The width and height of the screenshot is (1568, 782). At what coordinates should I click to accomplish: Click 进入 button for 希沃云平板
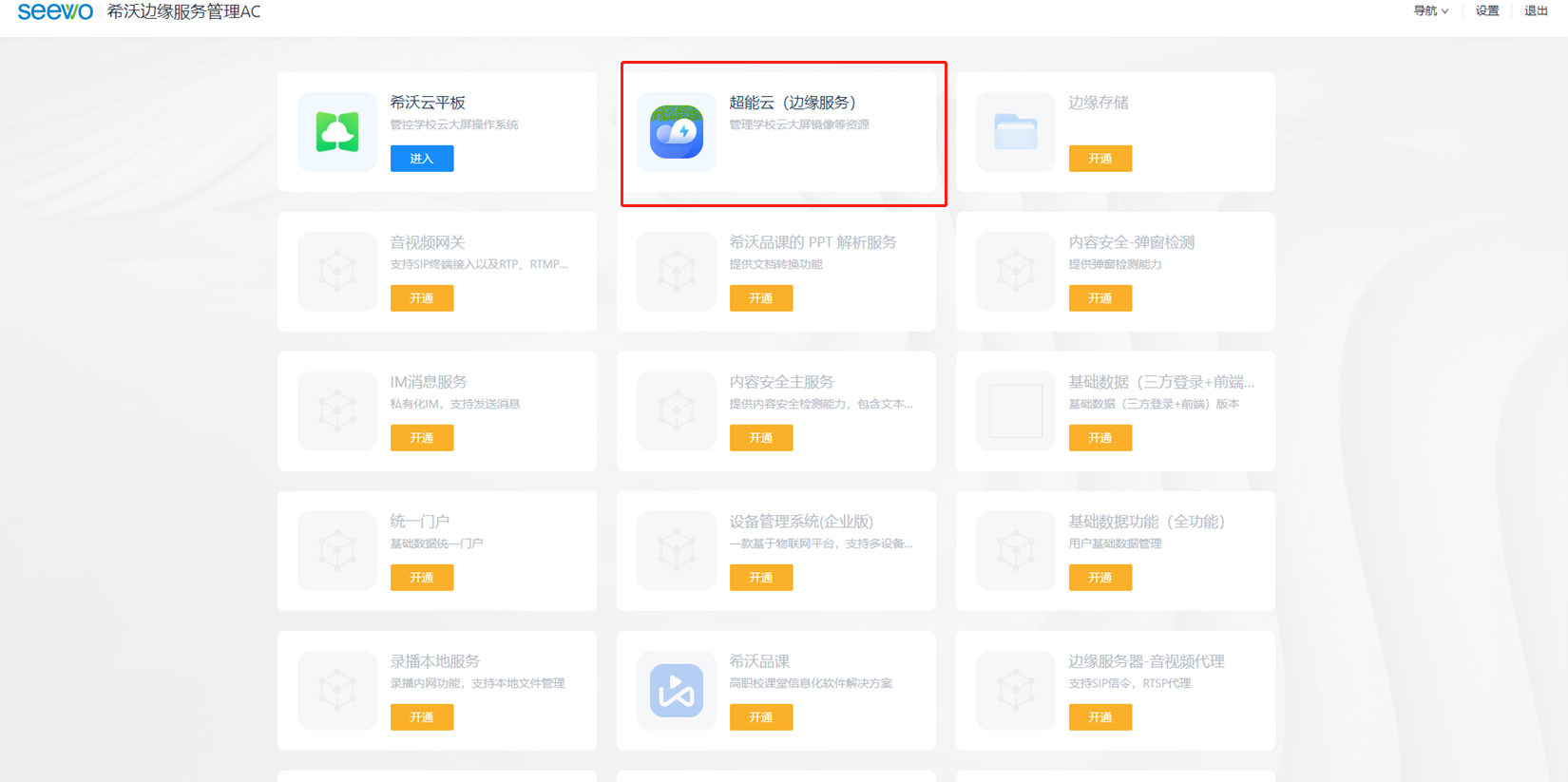pyautogui.click(x=422, y=159)
